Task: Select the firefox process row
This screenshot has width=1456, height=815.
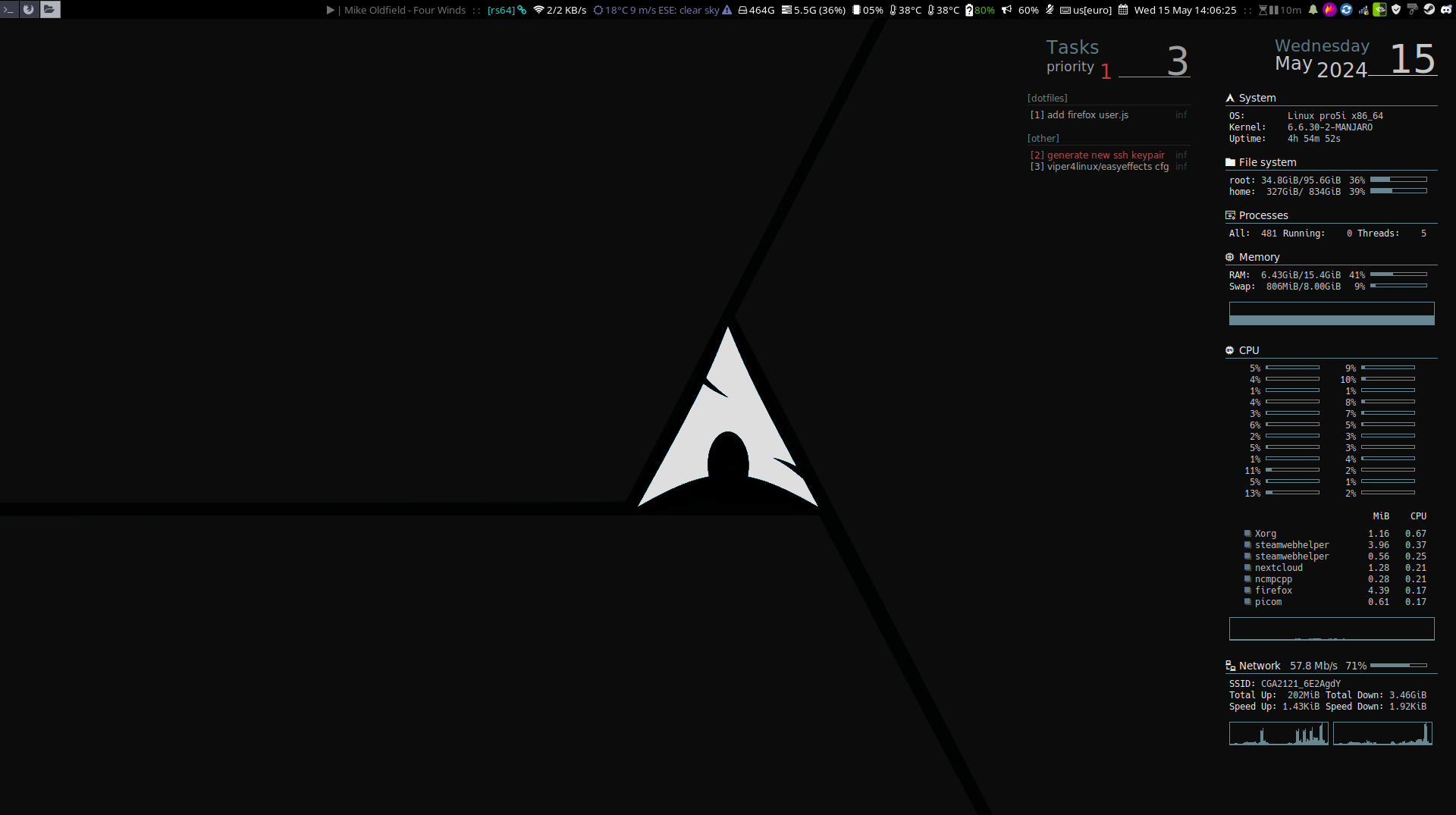Action: click(1335, 591)
